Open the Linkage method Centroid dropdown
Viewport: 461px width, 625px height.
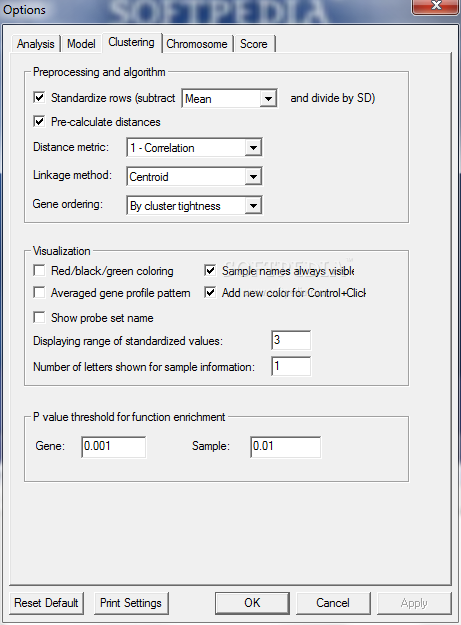coord(194,177)
